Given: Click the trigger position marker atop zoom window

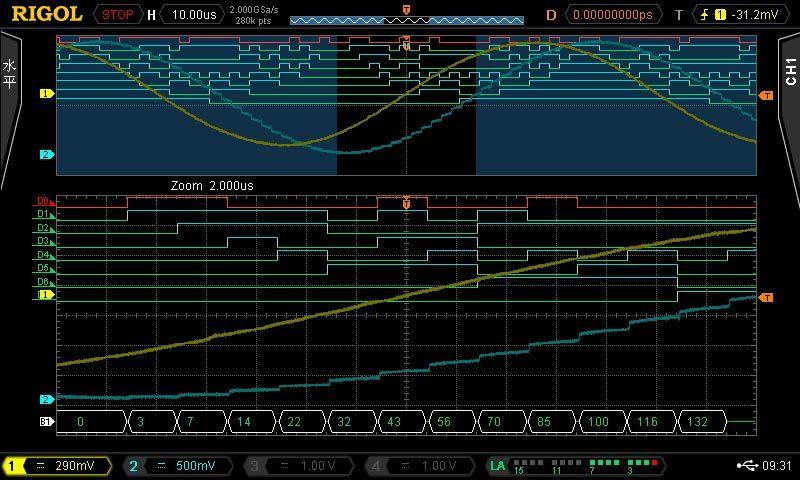Looking at the screenshot, I should pos(406,203).
